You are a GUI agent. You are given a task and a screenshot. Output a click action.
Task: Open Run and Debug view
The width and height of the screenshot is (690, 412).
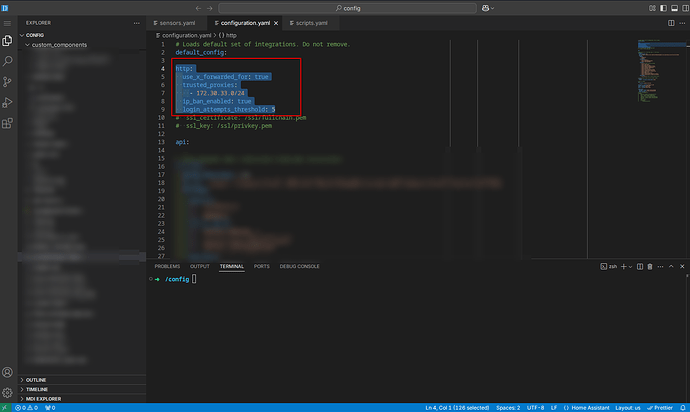[x=7, y=103]
